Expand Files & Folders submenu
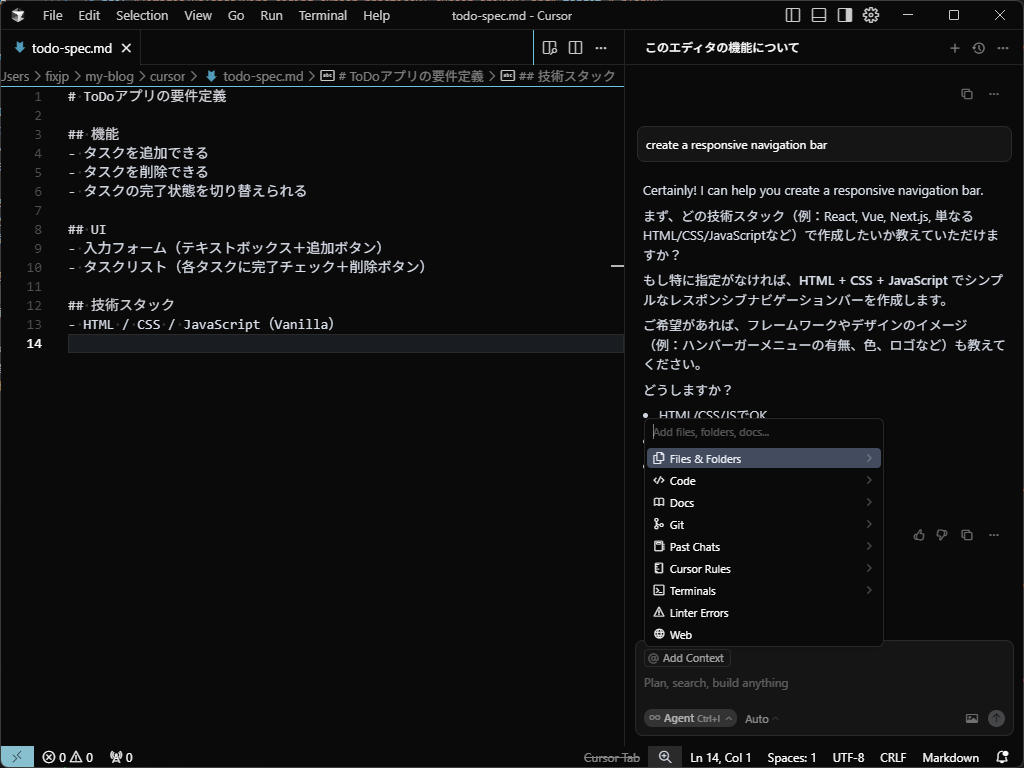 click(x=764, y=458)
